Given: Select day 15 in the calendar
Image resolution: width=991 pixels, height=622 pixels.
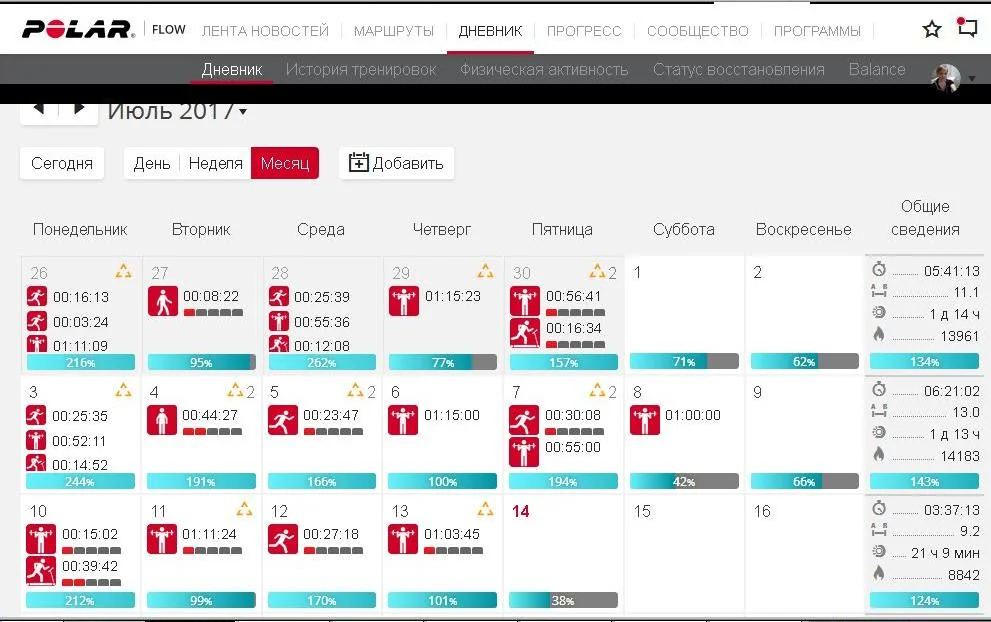Looking at the screenshot, I should point(641,511).
